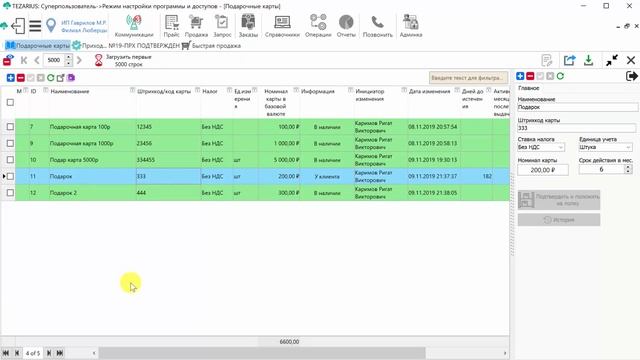Open the Дата изменения column filter

coord(457,90)
